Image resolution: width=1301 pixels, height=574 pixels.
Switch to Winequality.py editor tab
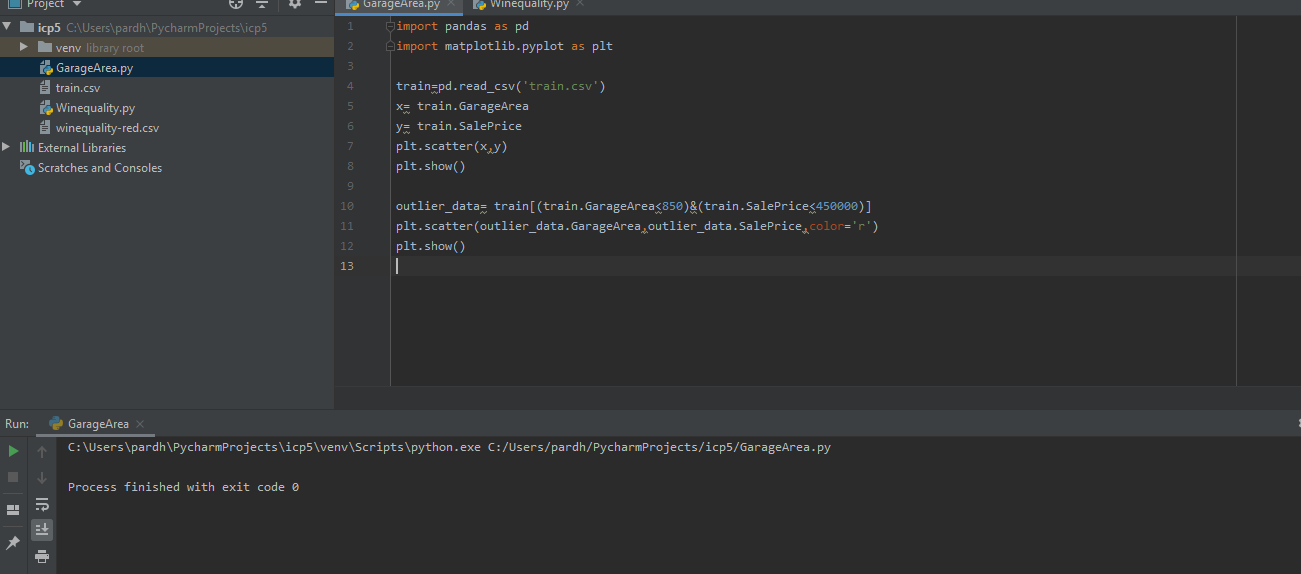pyautogui.click(x=528, y=5)
